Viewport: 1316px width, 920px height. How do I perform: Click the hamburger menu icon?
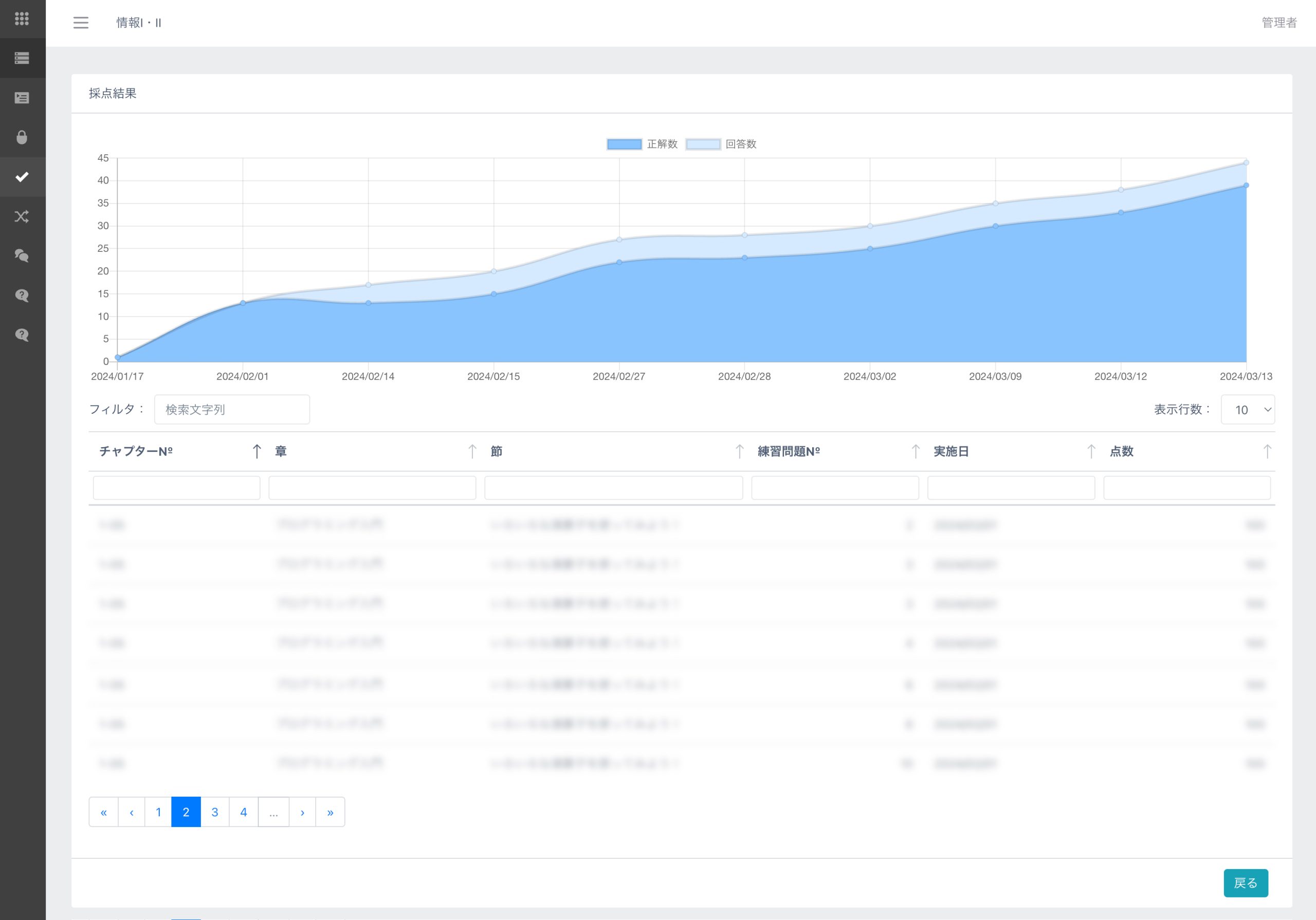(81, 23)
